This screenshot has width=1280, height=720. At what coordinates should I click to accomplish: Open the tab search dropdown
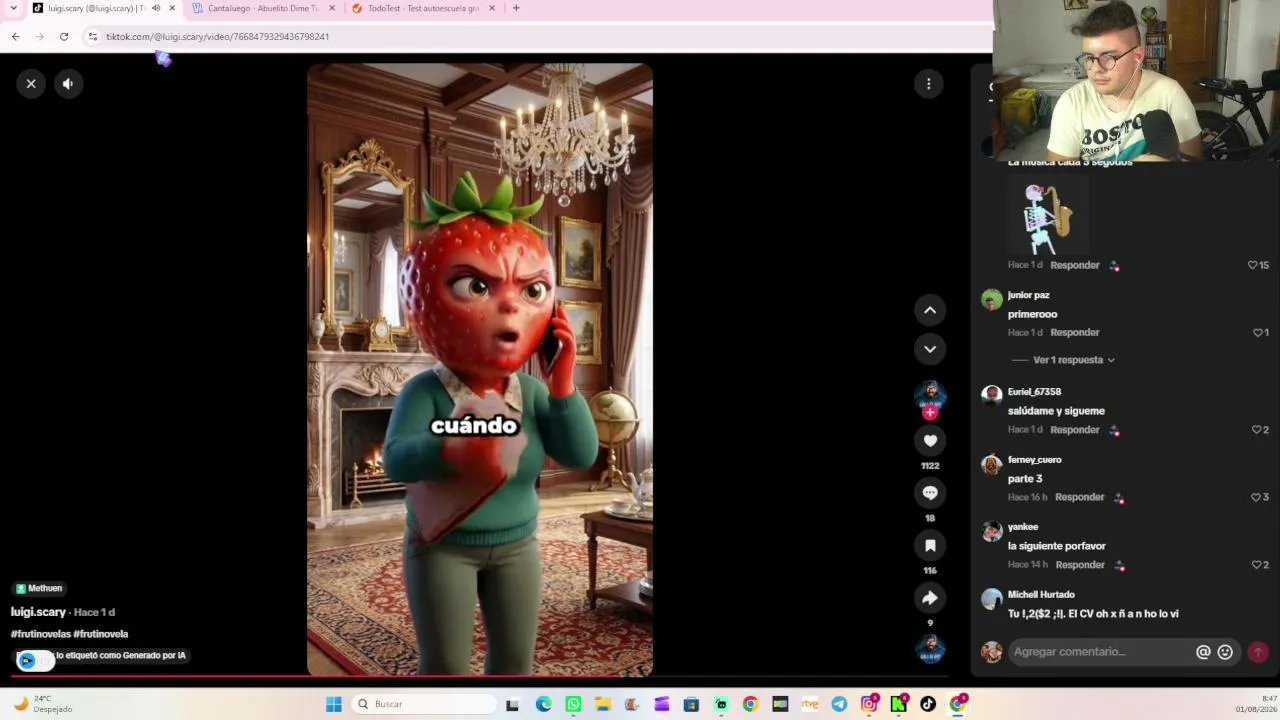click(x=13, y=8)
